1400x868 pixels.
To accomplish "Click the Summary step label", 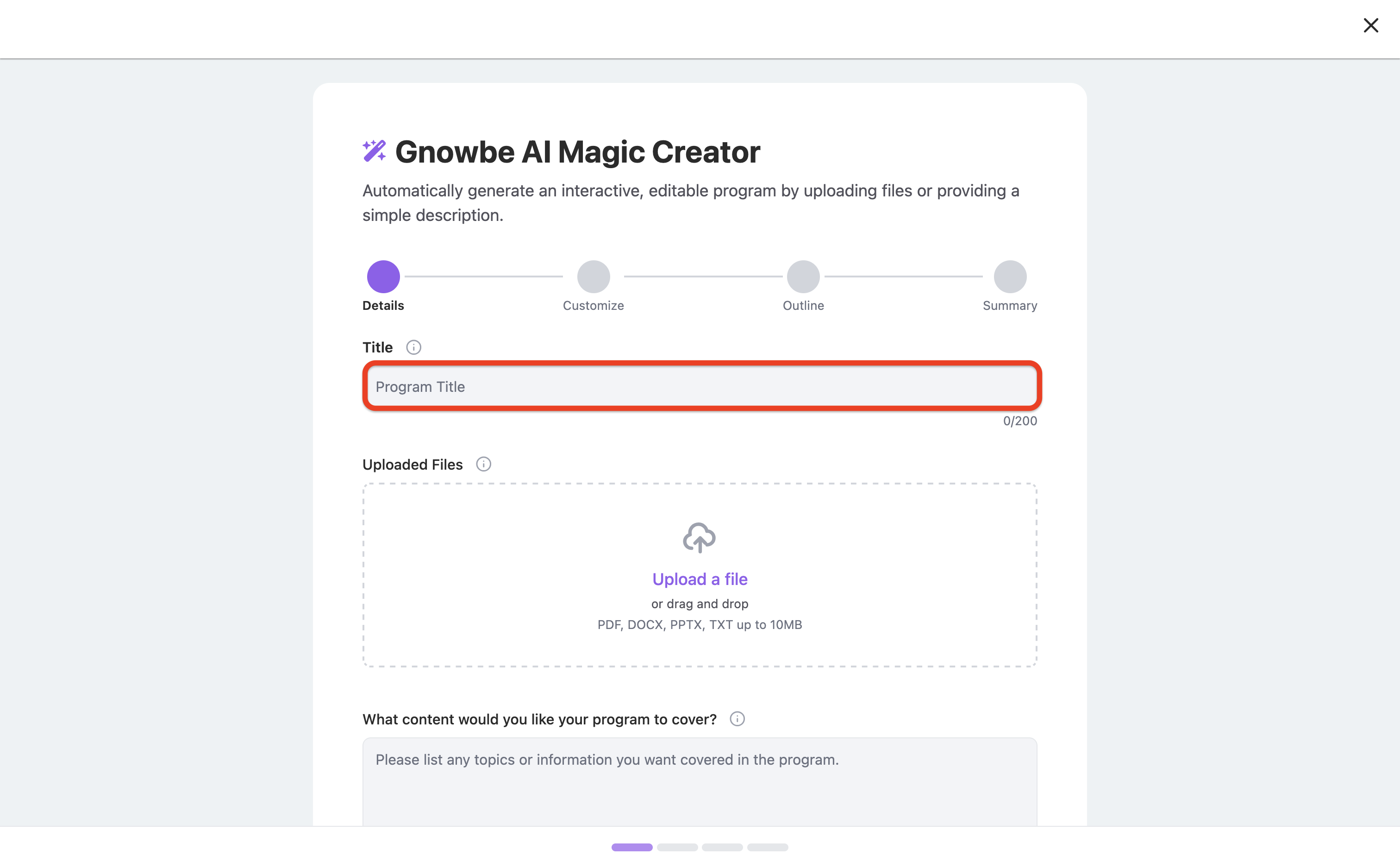I will pyautogui.click(x=1009, y=305).
